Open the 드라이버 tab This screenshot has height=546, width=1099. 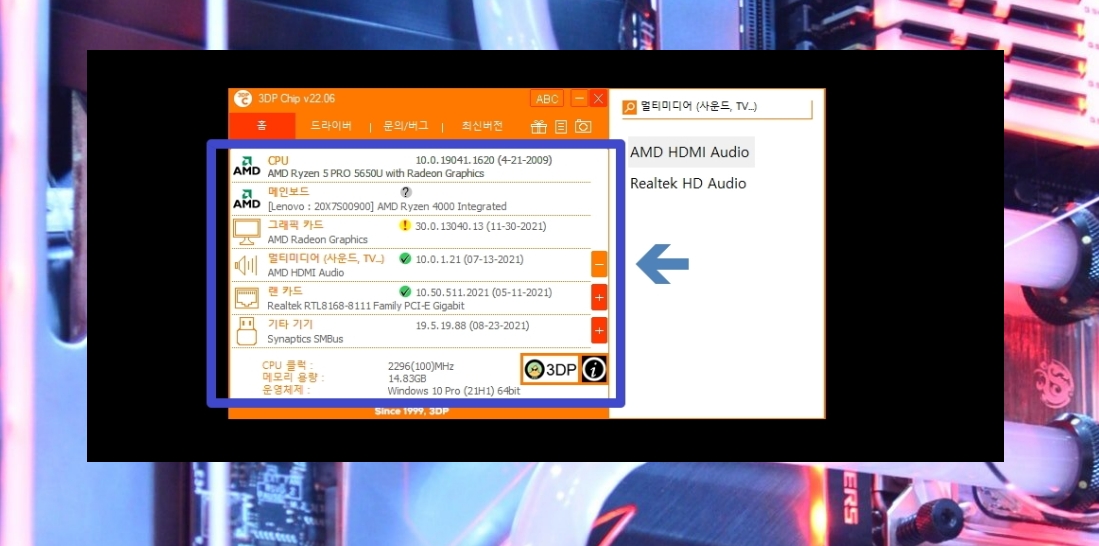pos(331,126)
